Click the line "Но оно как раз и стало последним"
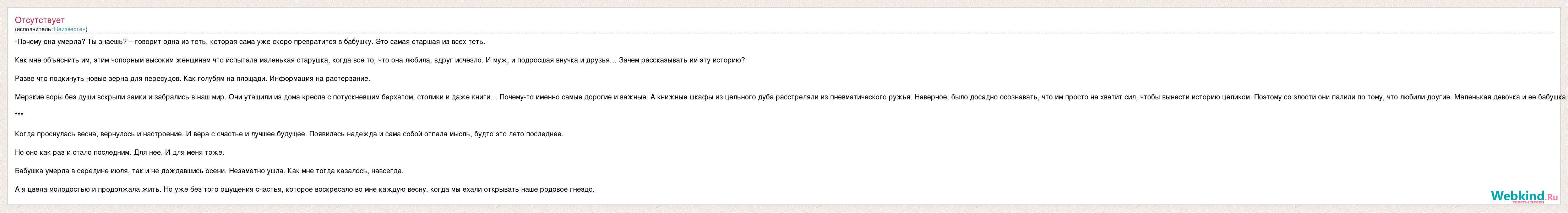 pyautogui.click(x=119, y=153)
